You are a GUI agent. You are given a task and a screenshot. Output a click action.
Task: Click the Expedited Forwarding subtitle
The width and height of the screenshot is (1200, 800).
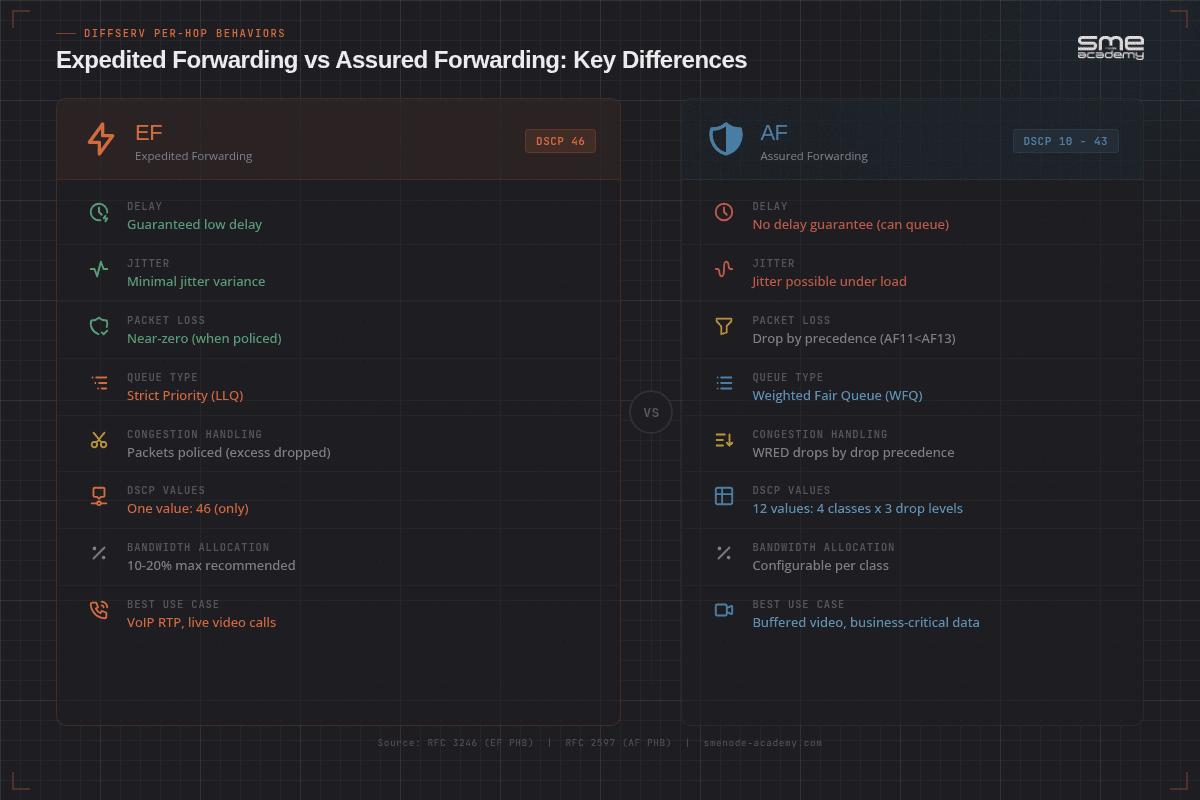coord(193,156)
